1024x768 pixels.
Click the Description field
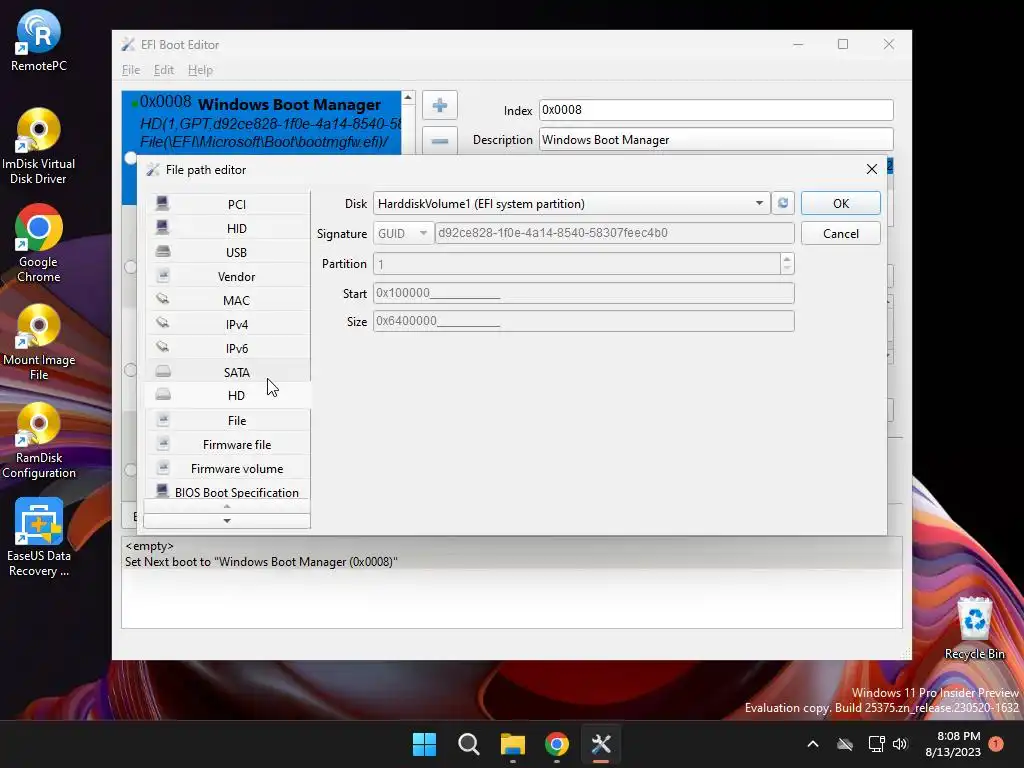(x=716, y=140)
